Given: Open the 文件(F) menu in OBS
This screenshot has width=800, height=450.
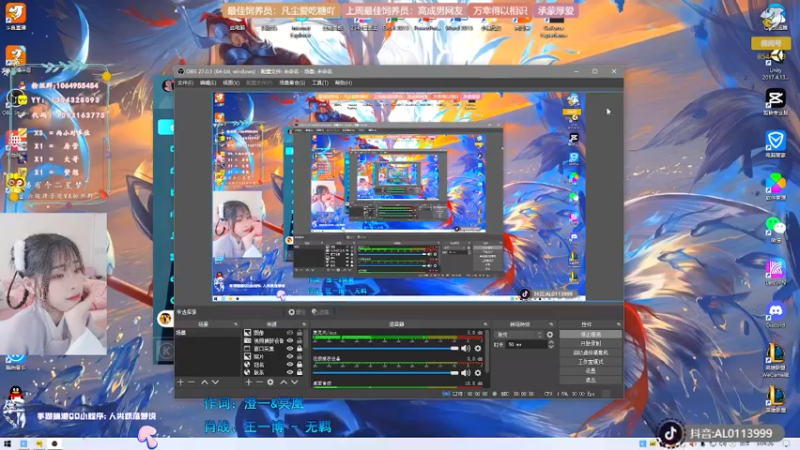Looking at the screenshot, I should pos(185,83).
